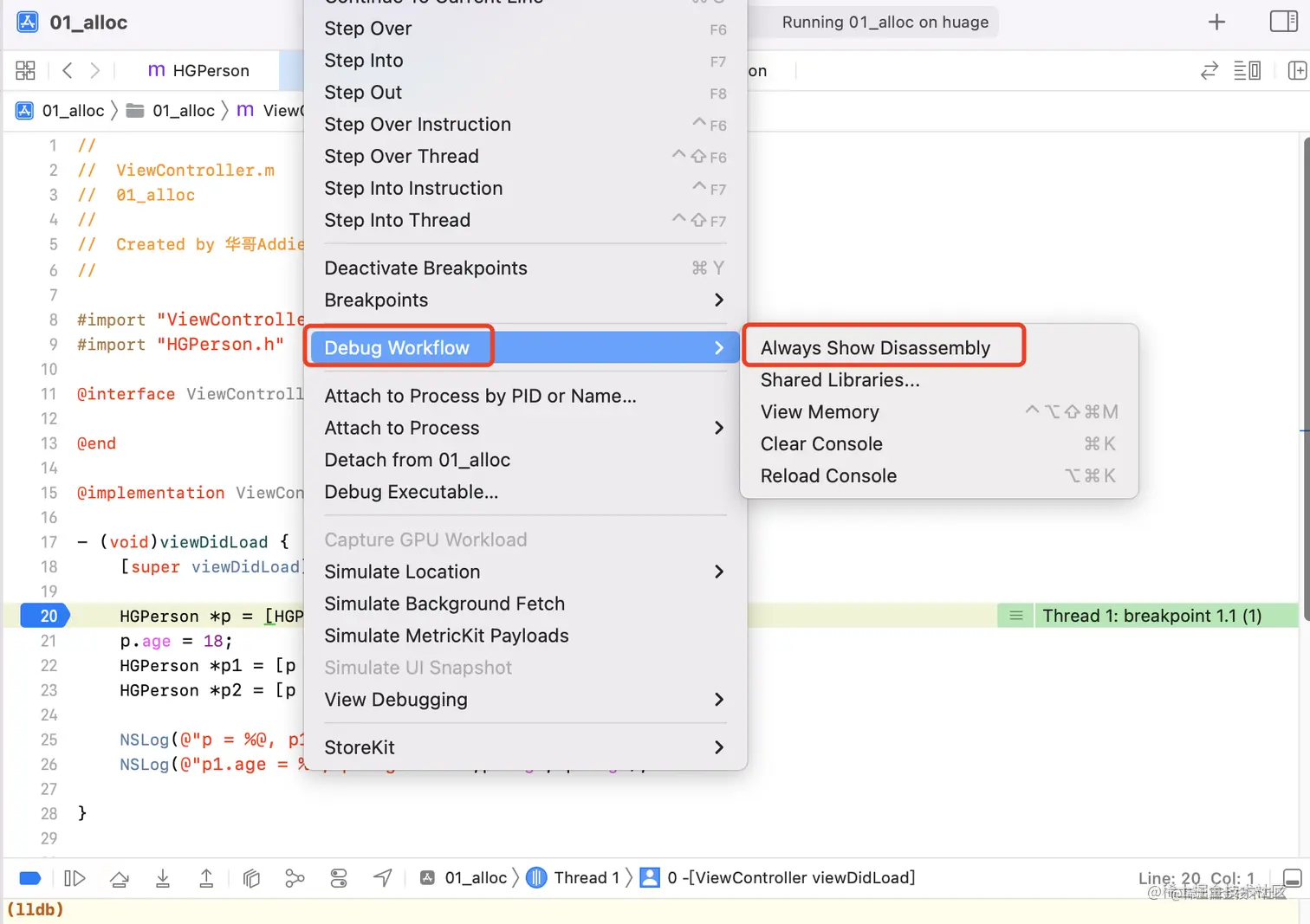Expand the View Debugging submenu
The image size is (1310, 924).
click(525, 700)
